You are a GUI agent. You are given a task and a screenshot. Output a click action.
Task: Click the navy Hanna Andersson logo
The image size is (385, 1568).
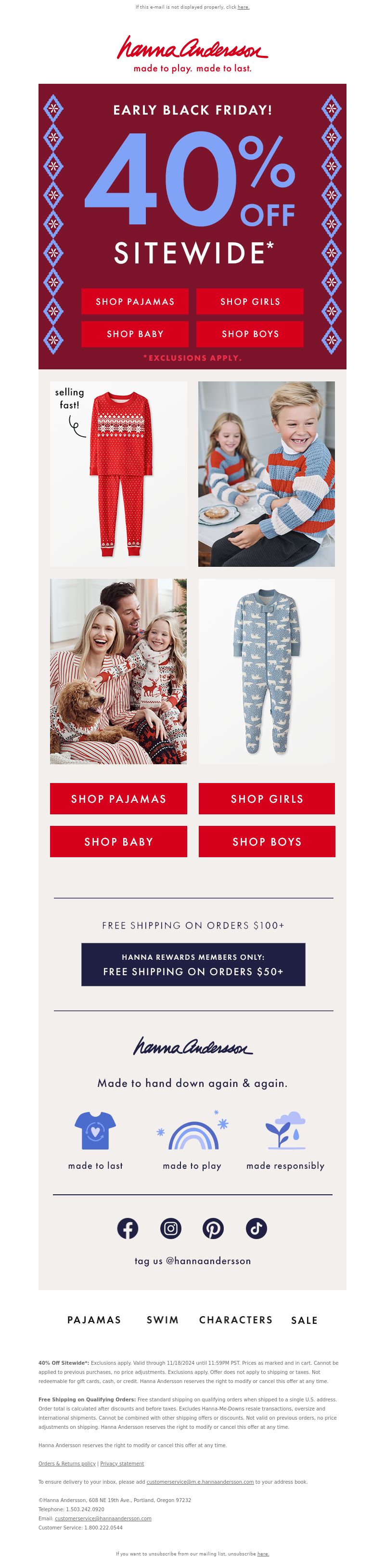[x=193, y=1046]
